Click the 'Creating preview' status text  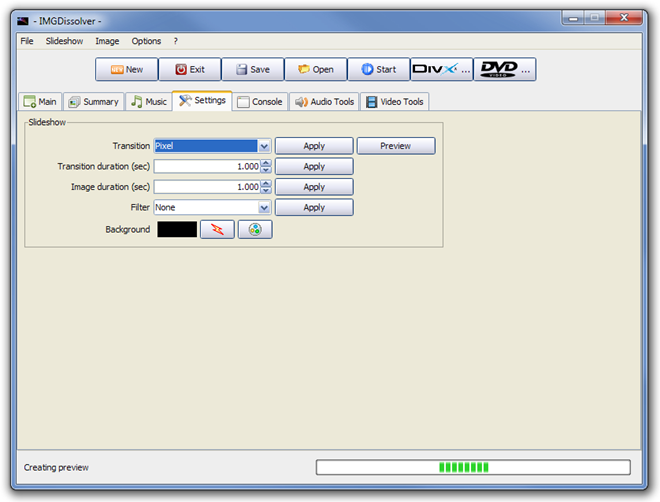(x=56, y=467)
